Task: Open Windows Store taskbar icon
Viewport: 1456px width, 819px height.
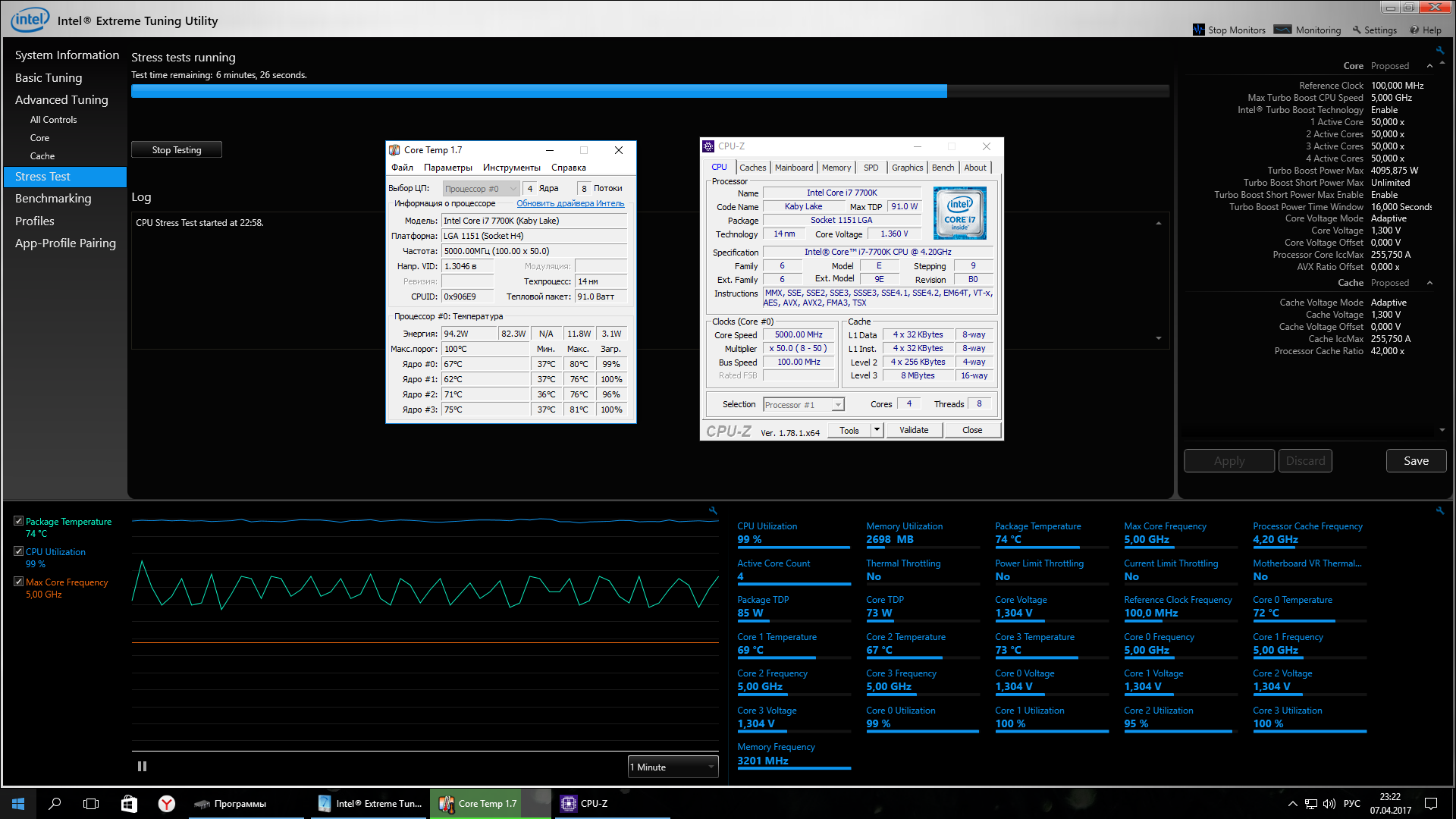Action: tap(129, 804)
